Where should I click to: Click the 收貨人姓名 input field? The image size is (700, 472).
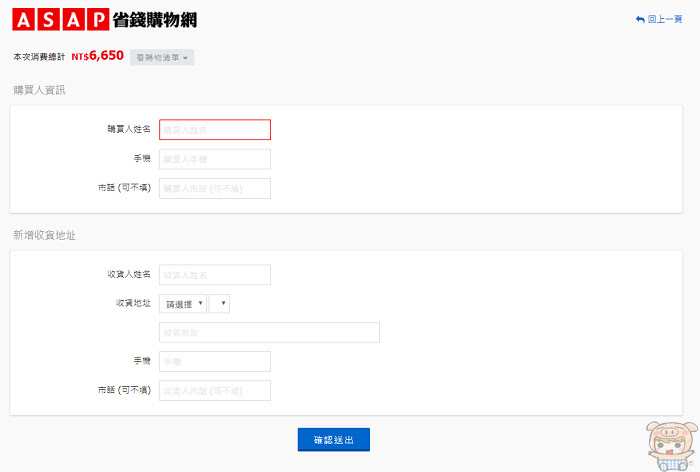tap(215, 275)
